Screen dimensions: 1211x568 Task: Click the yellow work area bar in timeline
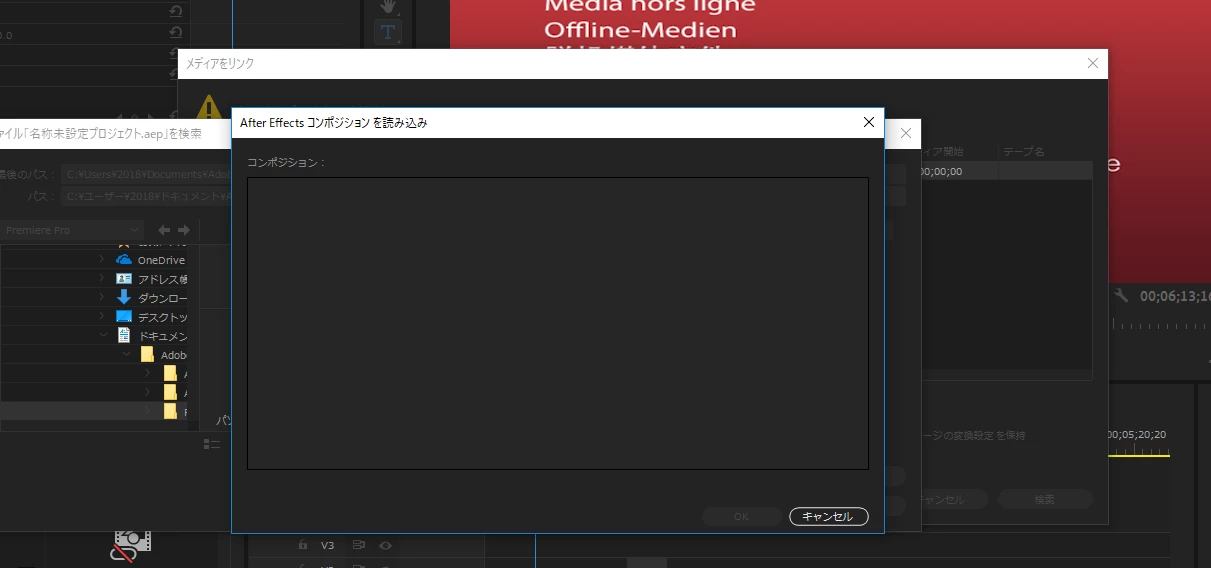tap(1138, 456)
